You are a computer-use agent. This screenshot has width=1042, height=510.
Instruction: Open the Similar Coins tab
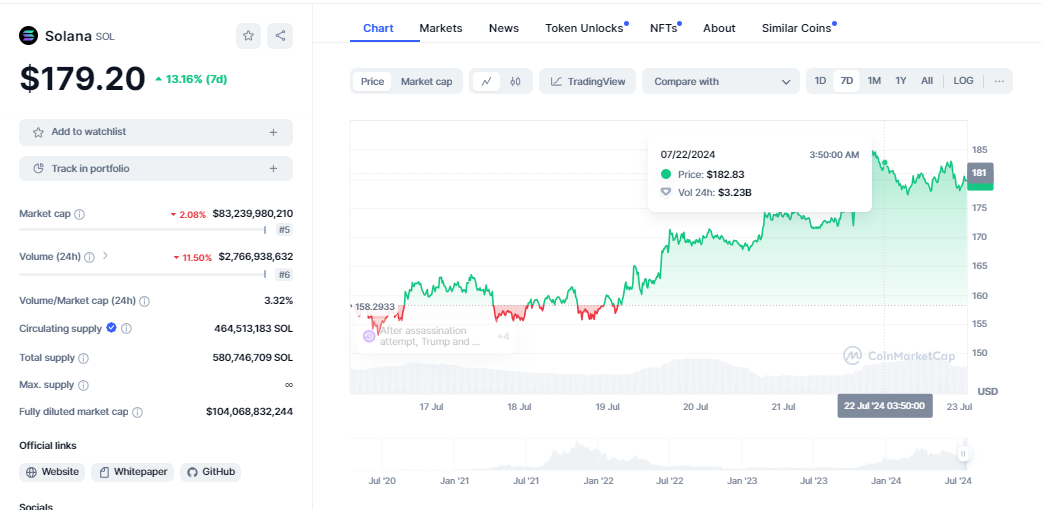coord(796,29)
